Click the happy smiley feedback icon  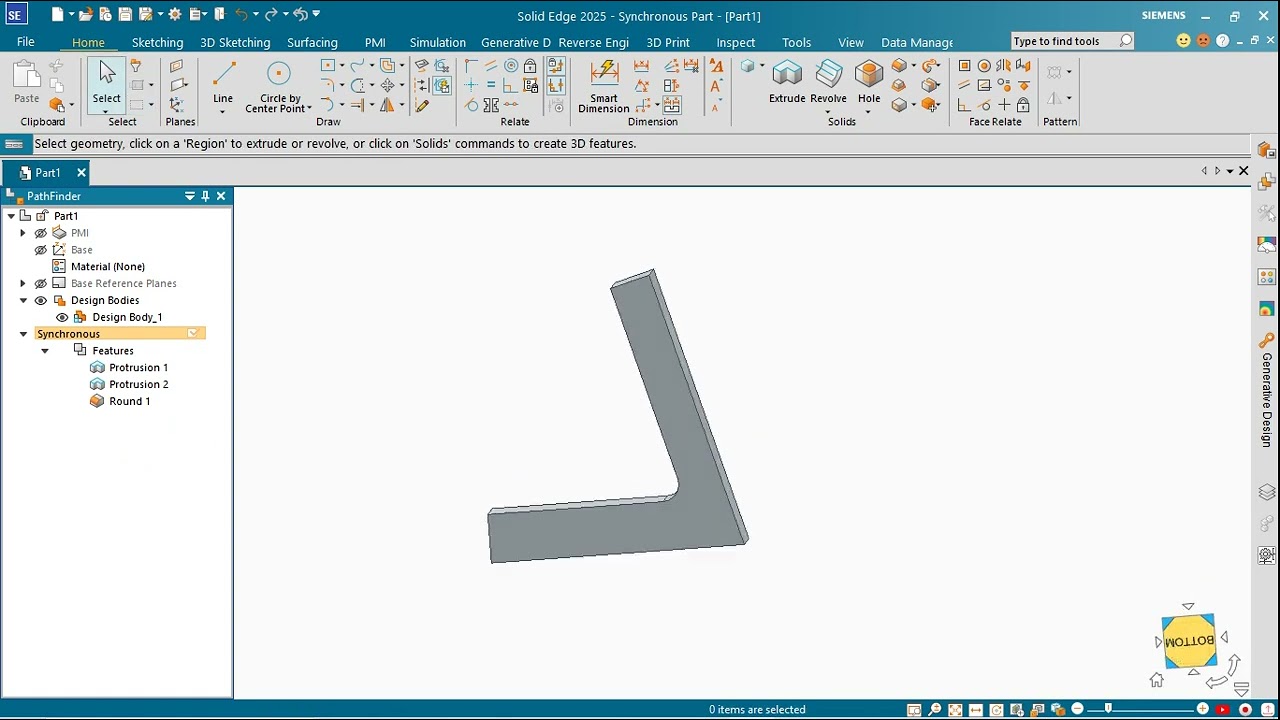click(x=1184, y=41)
